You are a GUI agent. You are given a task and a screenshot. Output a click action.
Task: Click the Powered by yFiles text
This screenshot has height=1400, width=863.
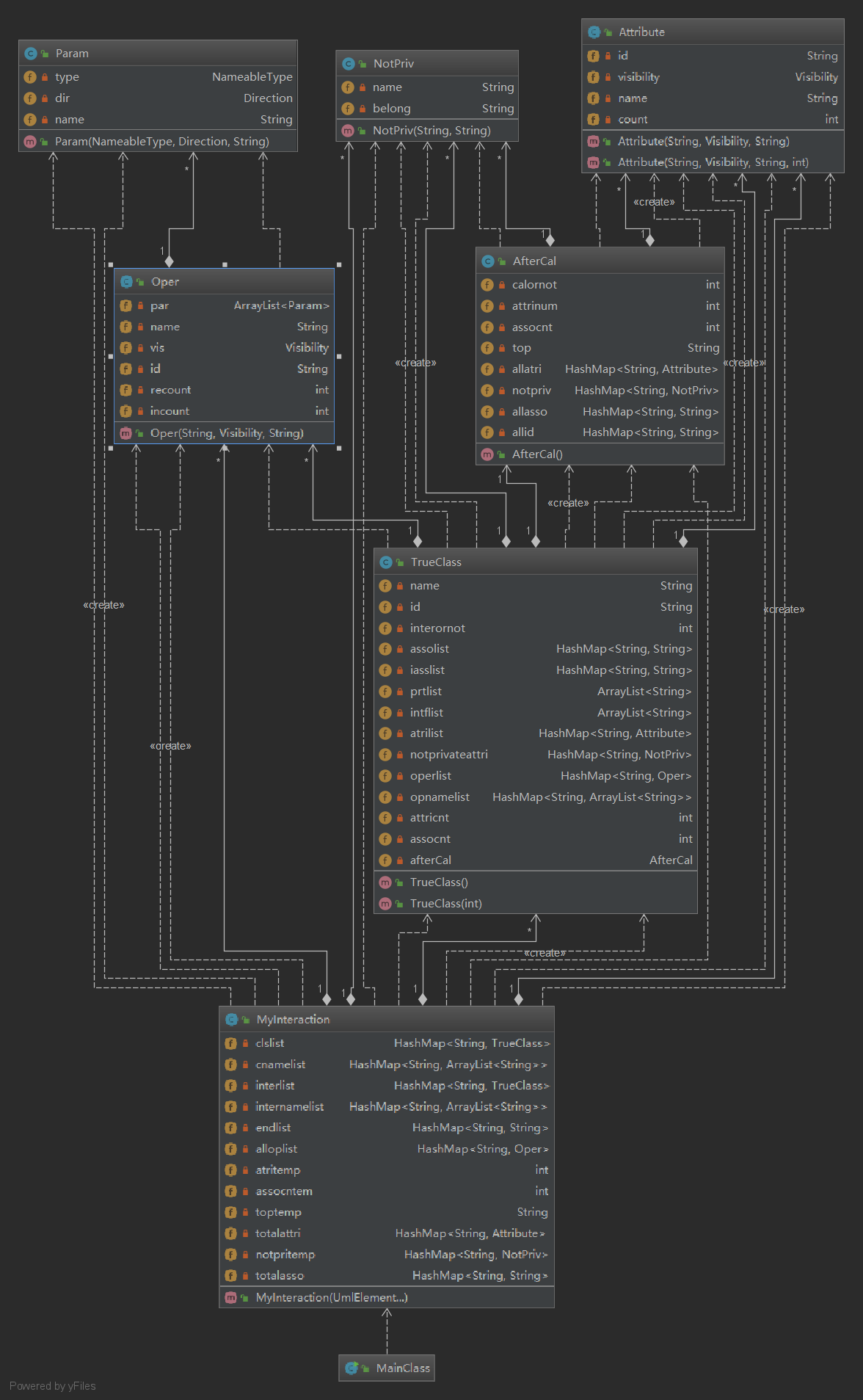coord(53,1386)
